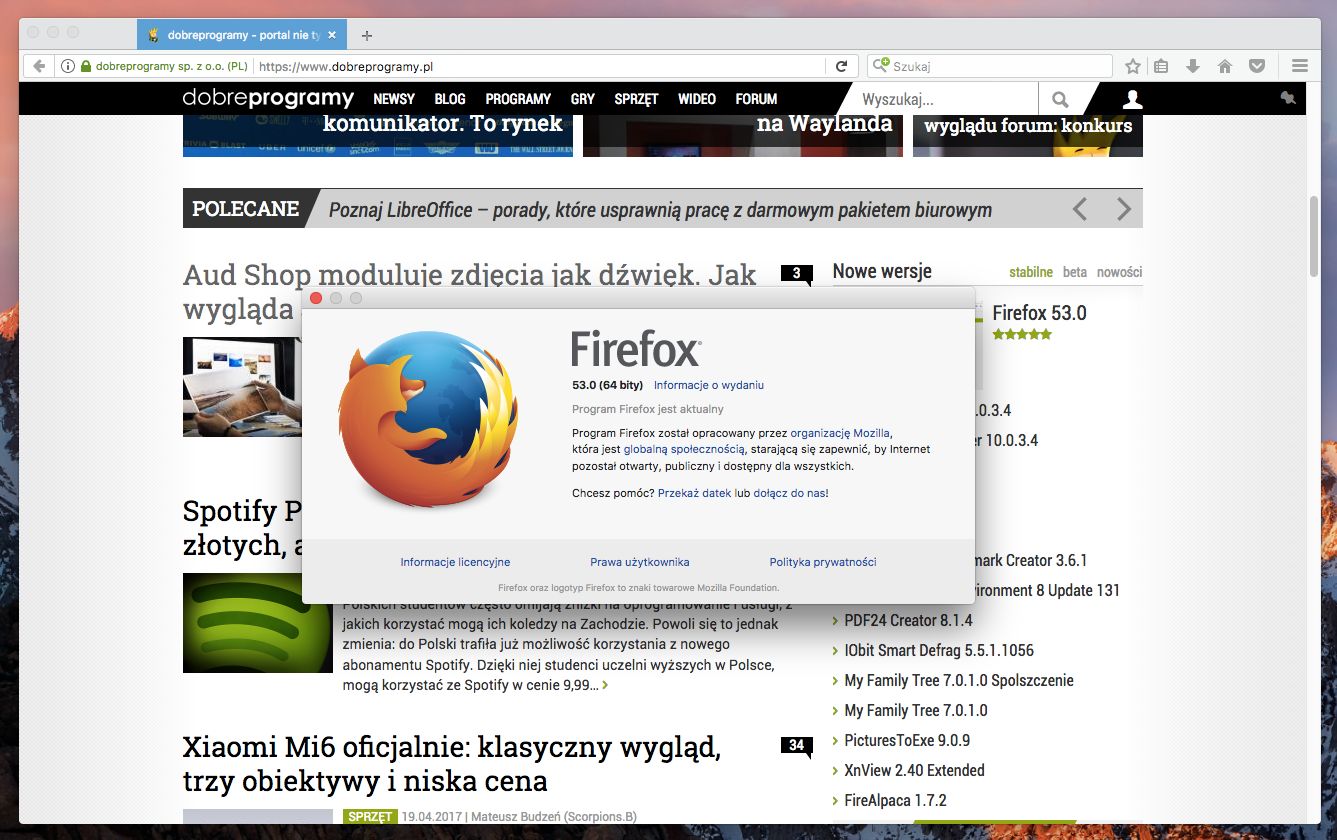Expand Spotify article with green chevron
1337x840 pixels.
pyautogui.click(x=605, y=686)
